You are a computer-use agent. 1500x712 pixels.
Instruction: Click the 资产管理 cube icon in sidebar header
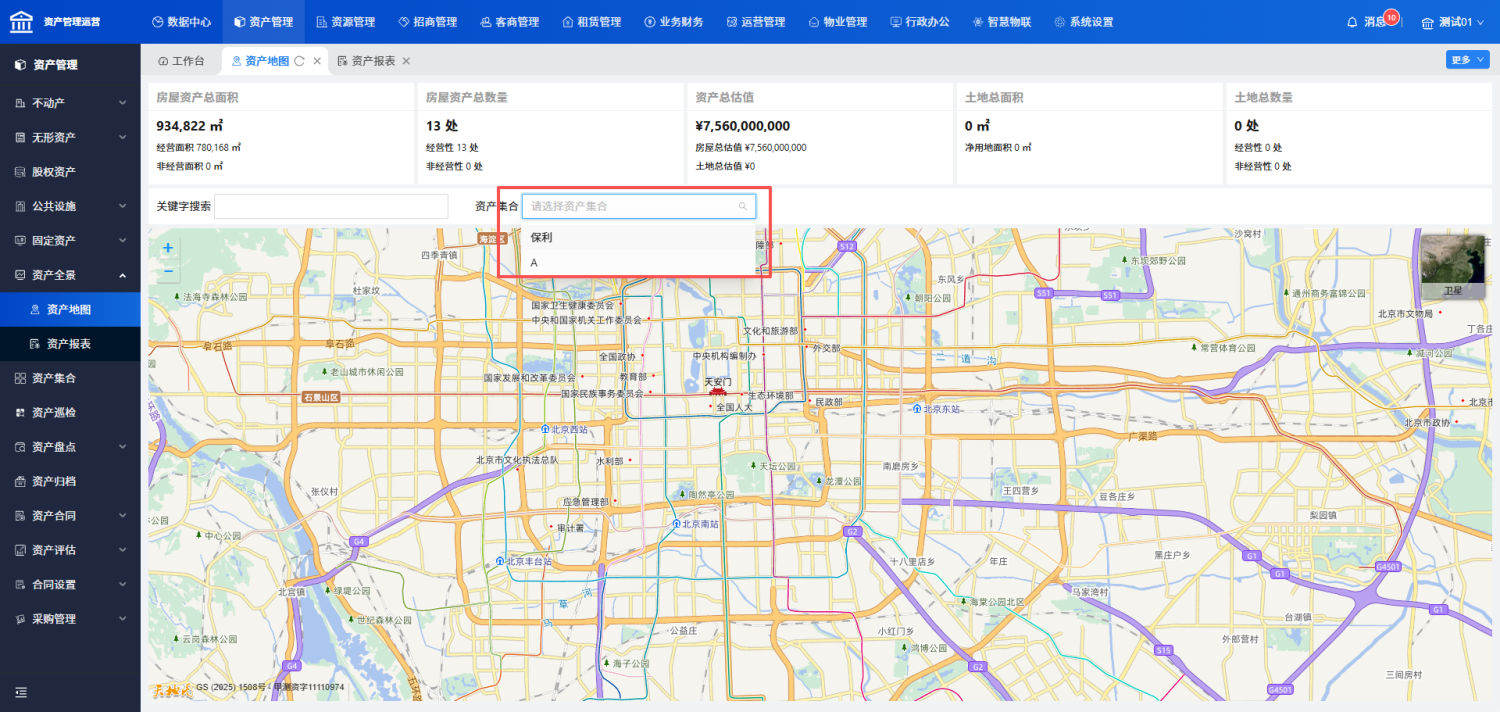click(20, 65)
